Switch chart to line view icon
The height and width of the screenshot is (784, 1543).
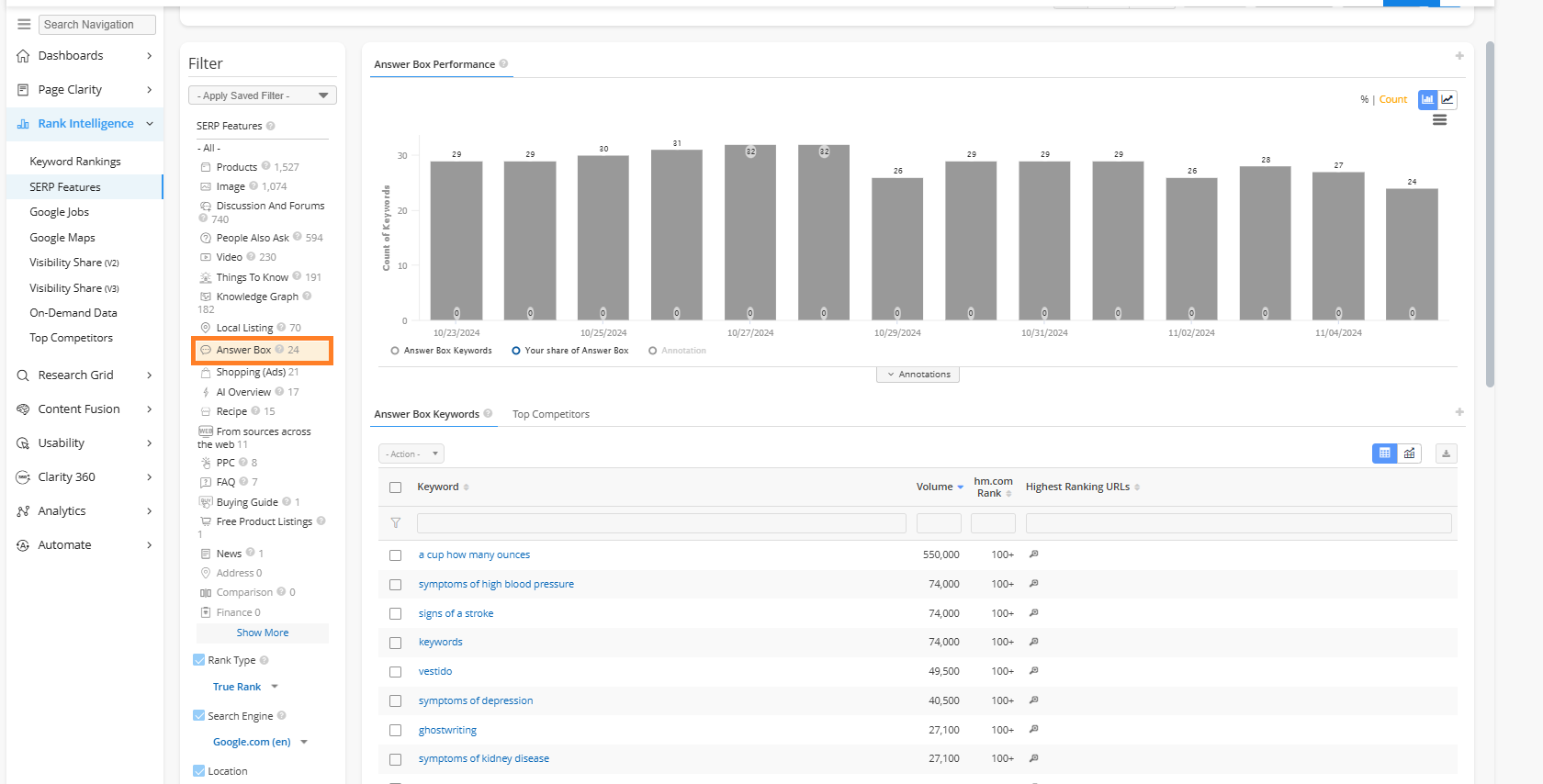coord(1447,99)
